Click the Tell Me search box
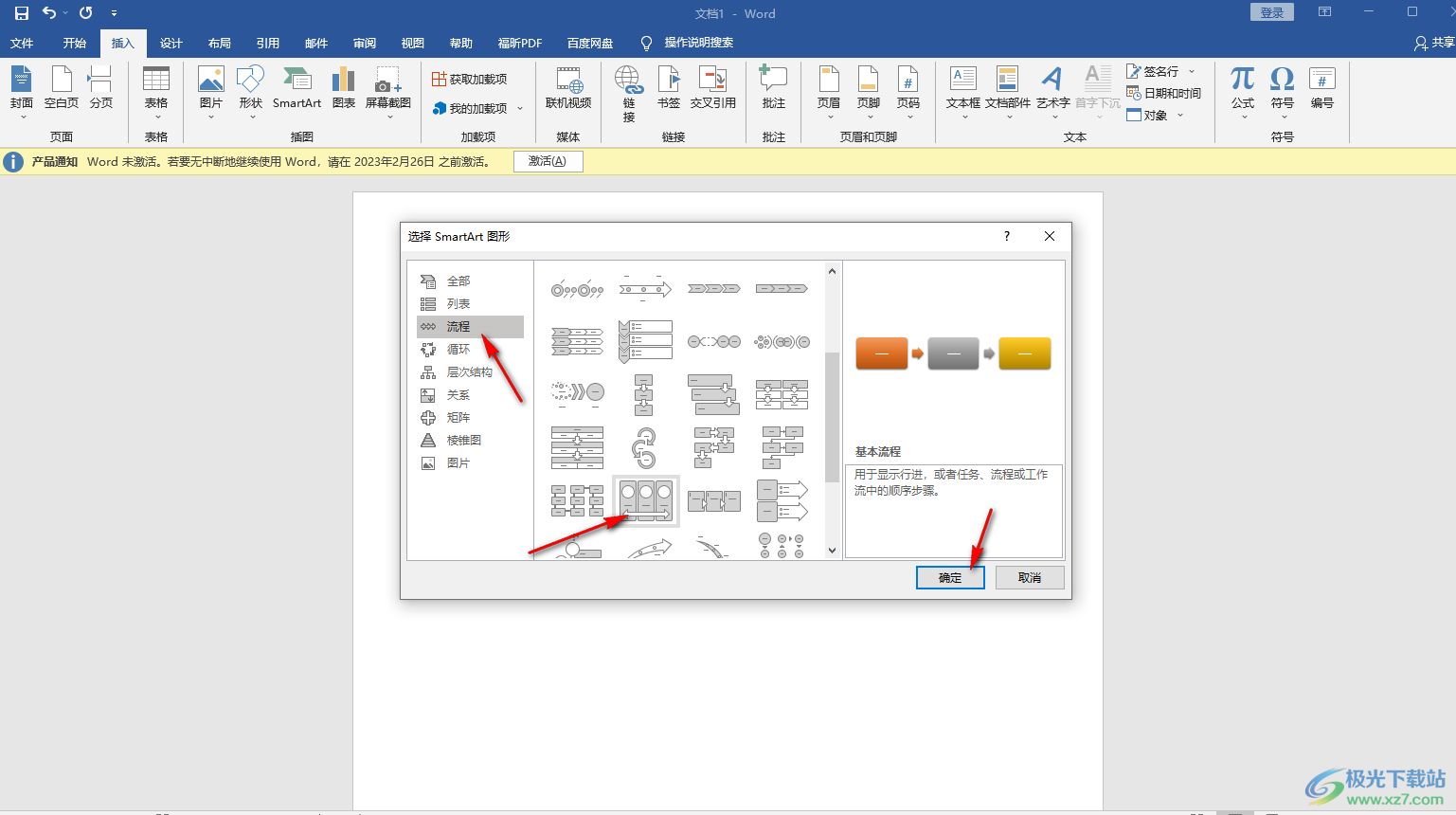Image resolution: width=1456 pixels, height=815 pixels. (698, 43)
